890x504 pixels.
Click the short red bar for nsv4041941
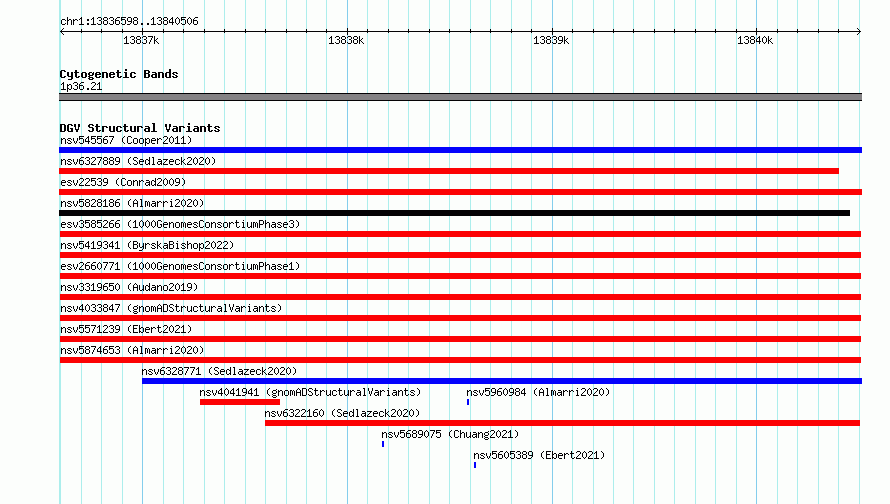pos(240,402)
